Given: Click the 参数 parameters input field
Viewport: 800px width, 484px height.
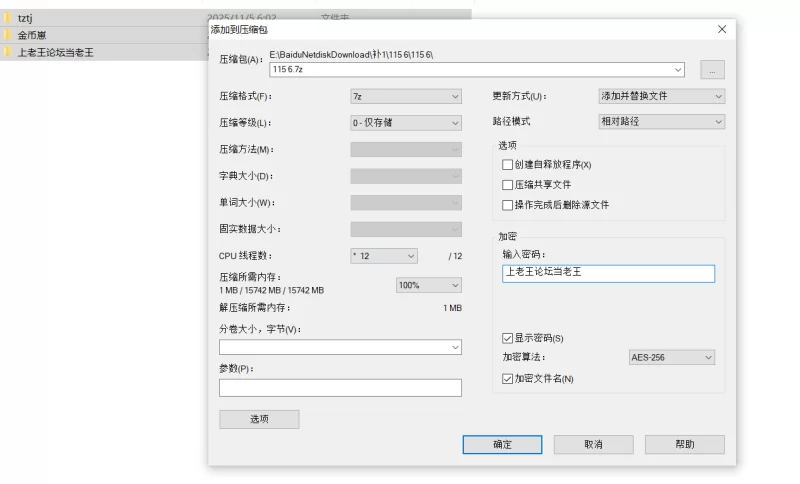Looking at the screenshot, I should tap(340, 388).
